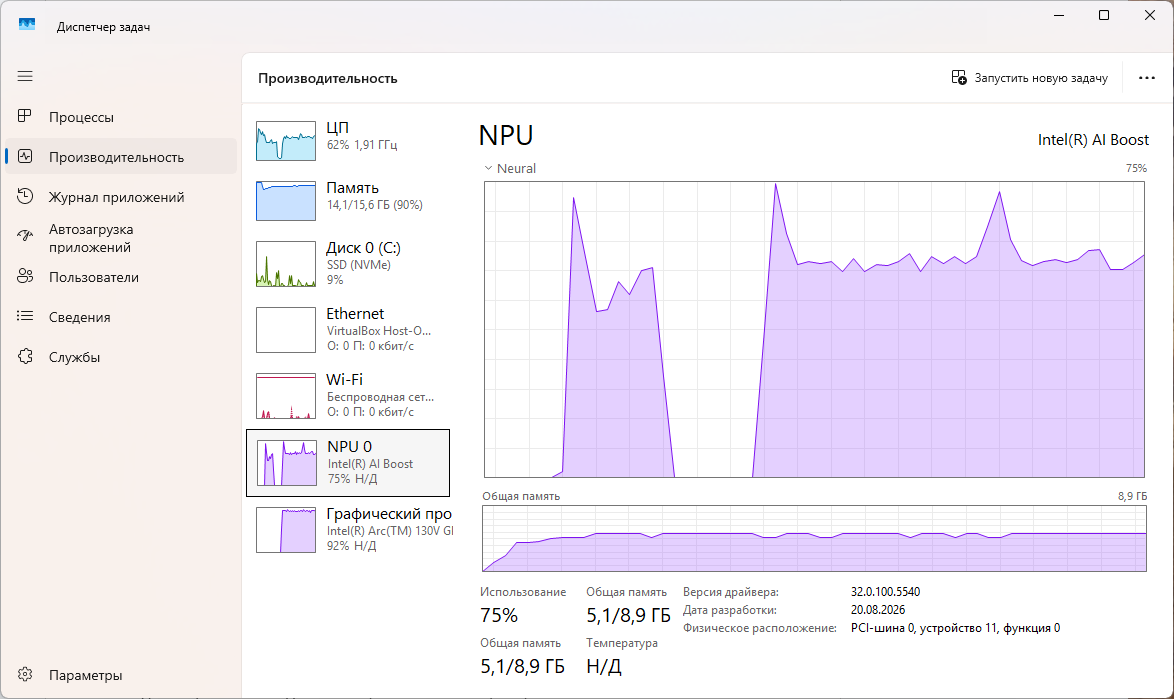The width and height of the screenshot is (1174, 699).
Task: Click driver version 32.0.100.5540
Action: tap(885, 591)
